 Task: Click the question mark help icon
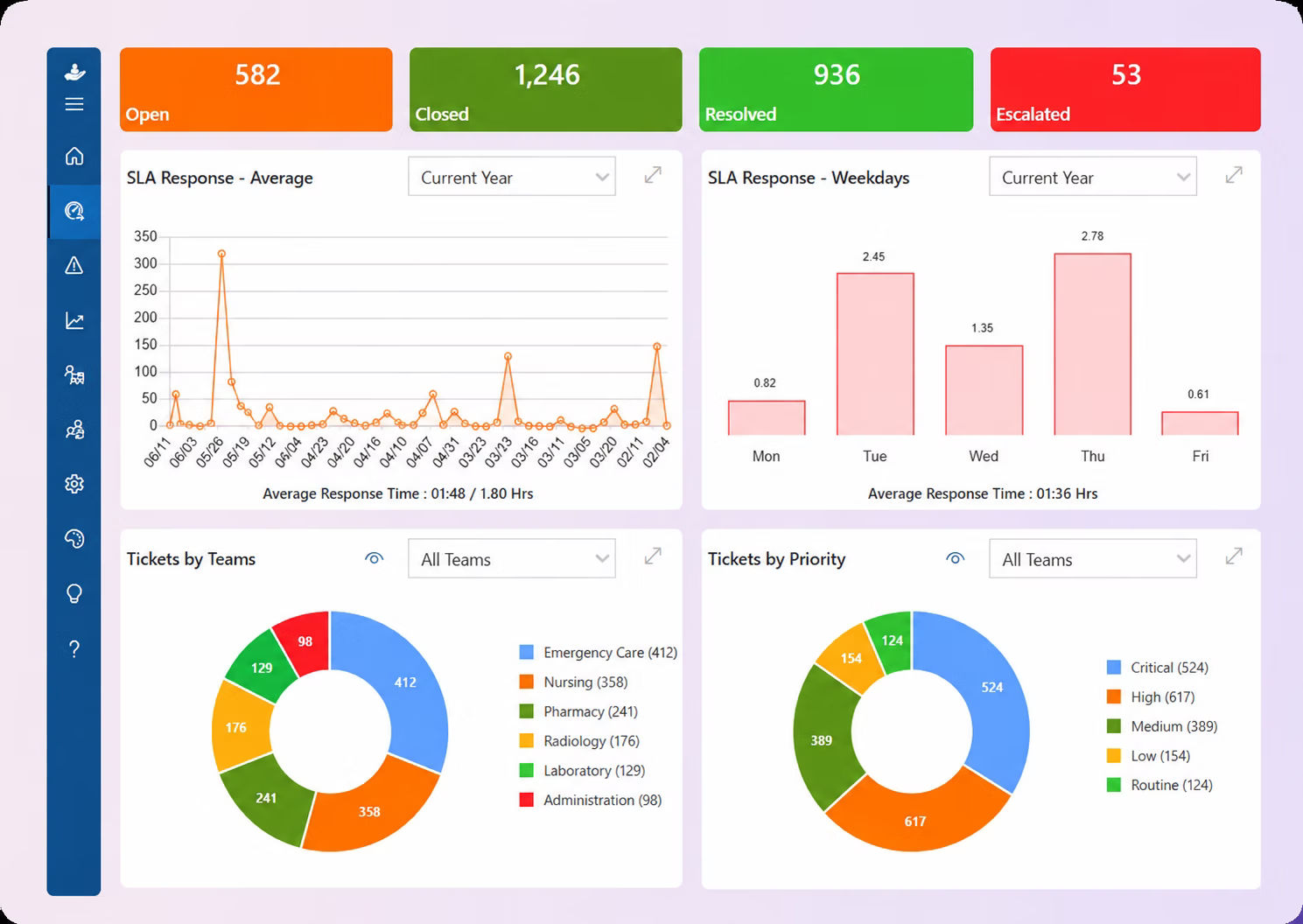click(74, 648)
